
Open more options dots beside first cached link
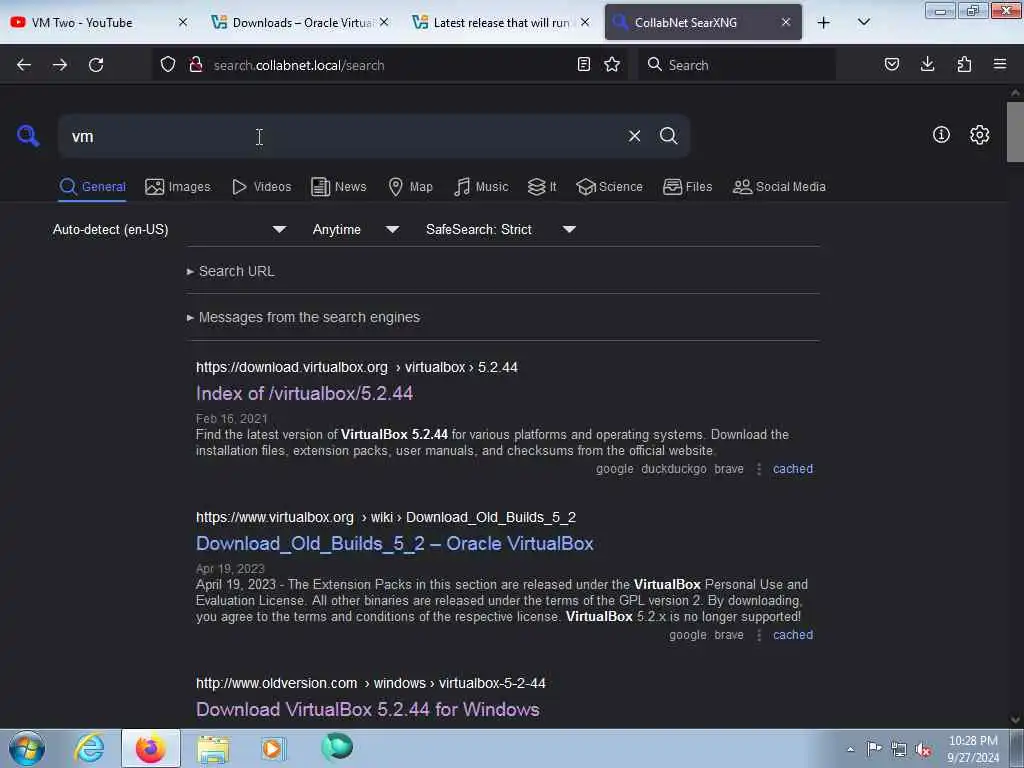point(758,469)
